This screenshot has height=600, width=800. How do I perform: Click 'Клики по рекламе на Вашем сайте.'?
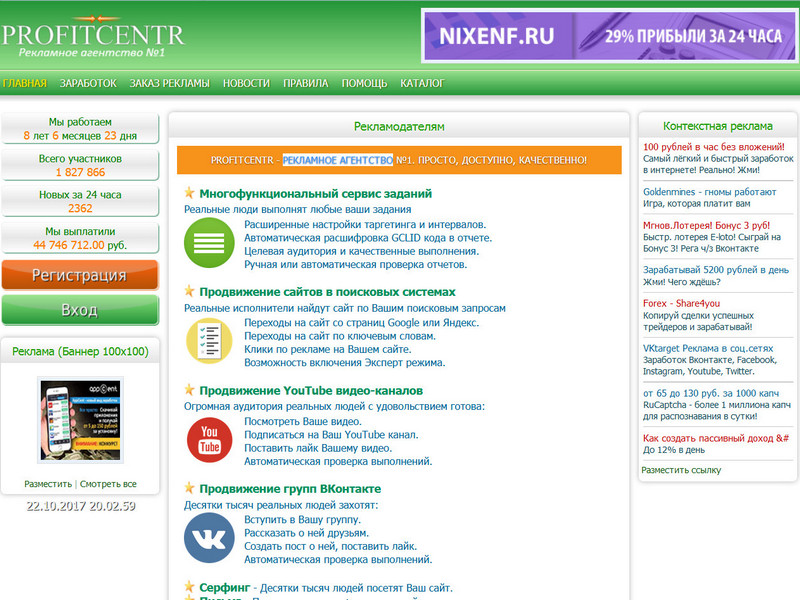point(328,349)
